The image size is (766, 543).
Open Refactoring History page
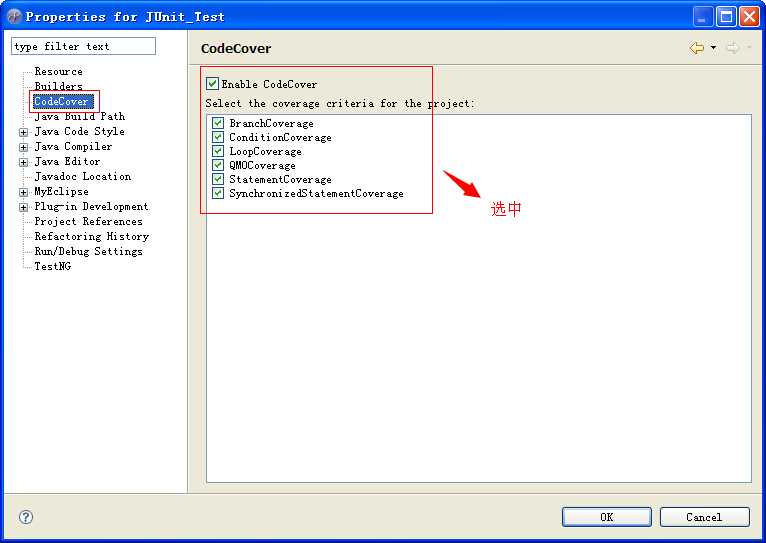(91, 236)
